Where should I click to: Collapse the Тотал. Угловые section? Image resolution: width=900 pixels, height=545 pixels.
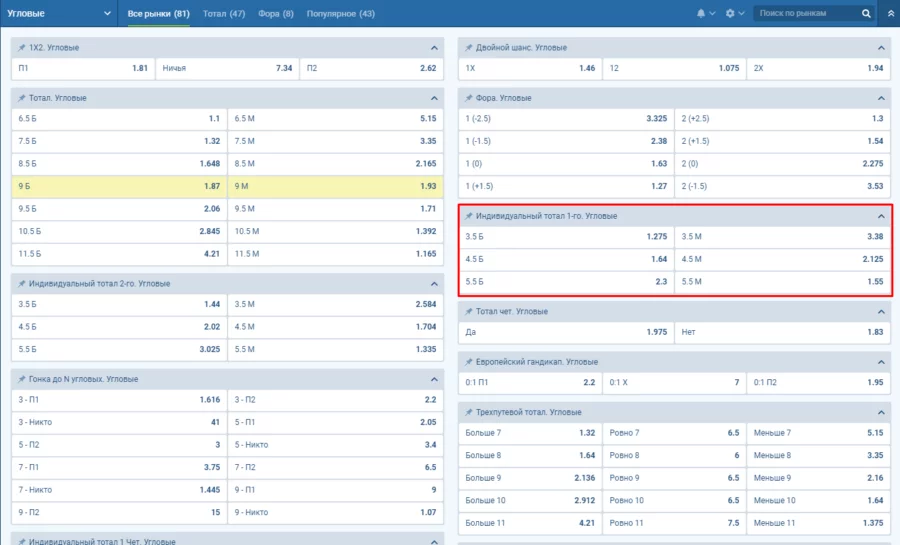click(434, 98)
